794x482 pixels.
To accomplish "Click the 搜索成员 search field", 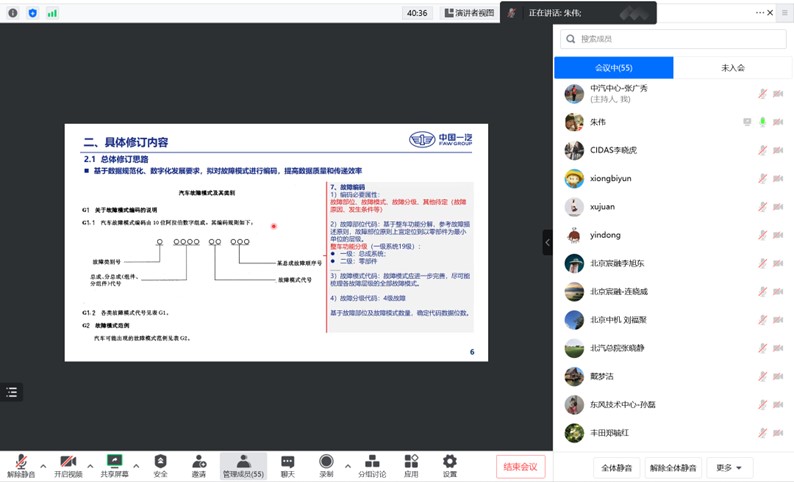I will [x=672, y=39].
